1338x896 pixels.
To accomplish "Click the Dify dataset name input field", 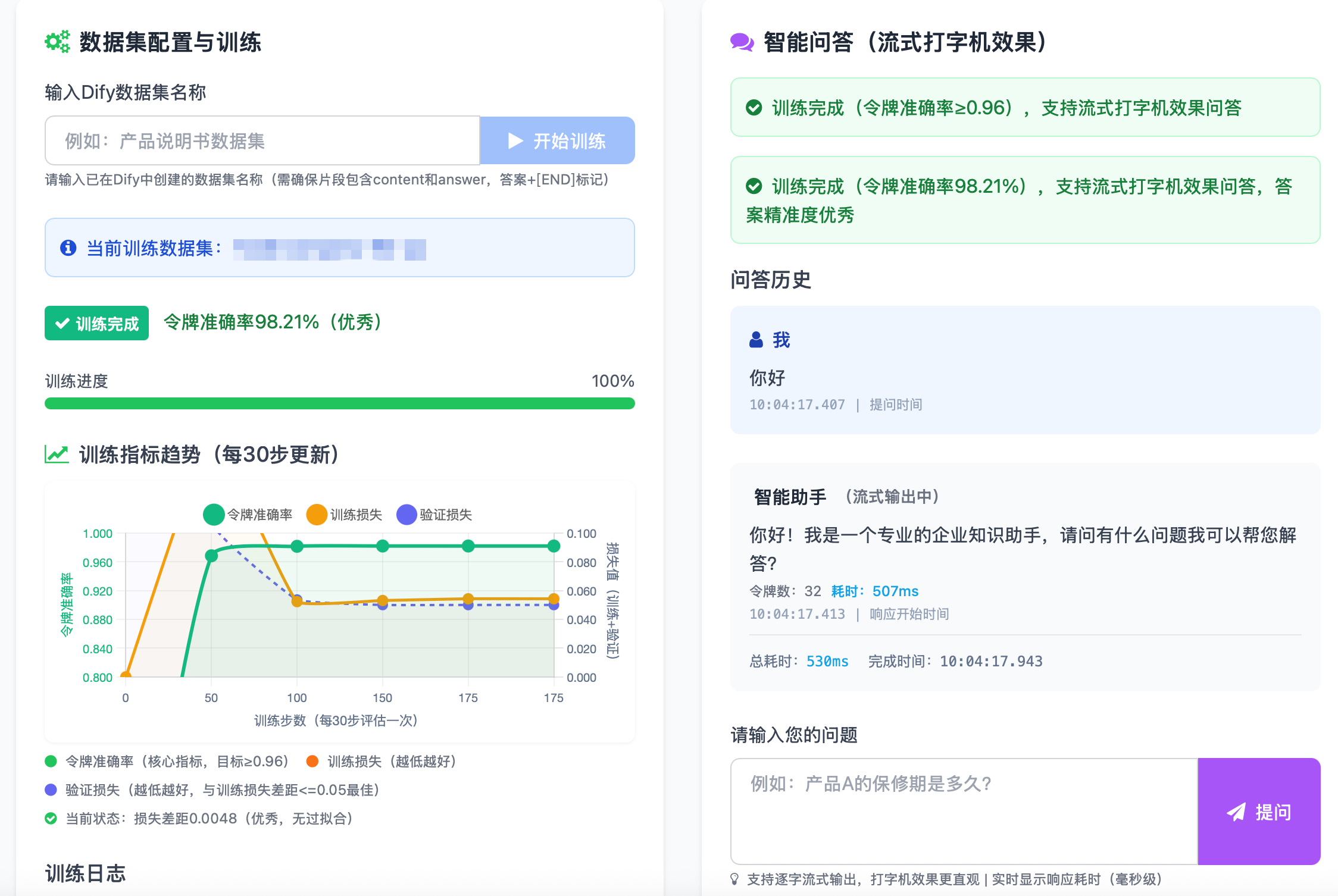I will click(262, 140).
